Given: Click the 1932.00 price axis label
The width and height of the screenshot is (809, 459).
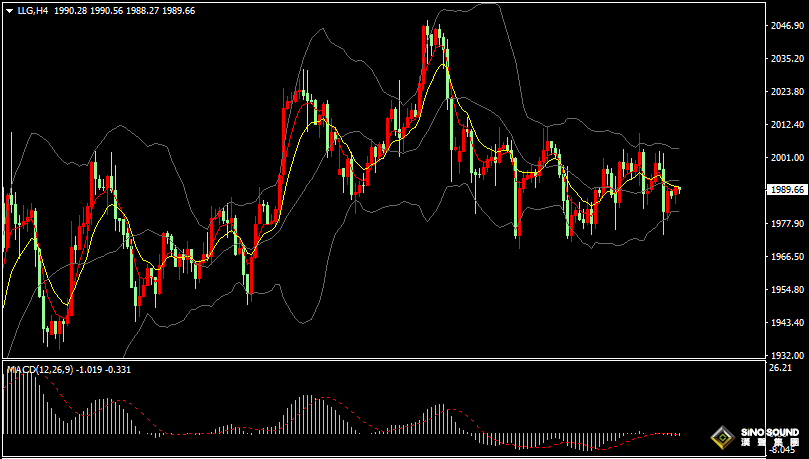Looking at the screenshot, I should (785, 355).
